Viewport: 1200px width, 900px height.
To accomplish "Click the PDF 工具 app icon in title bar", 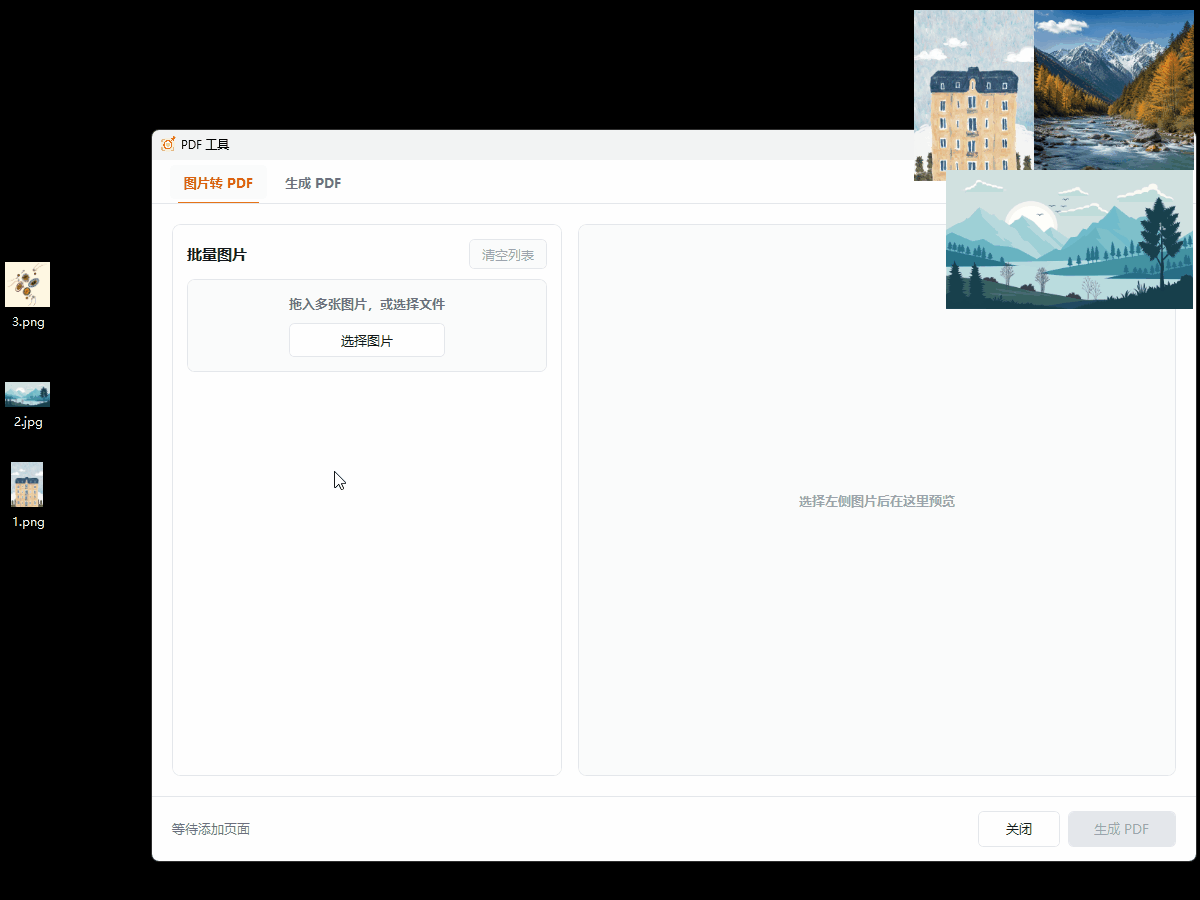I will (168, 144).
